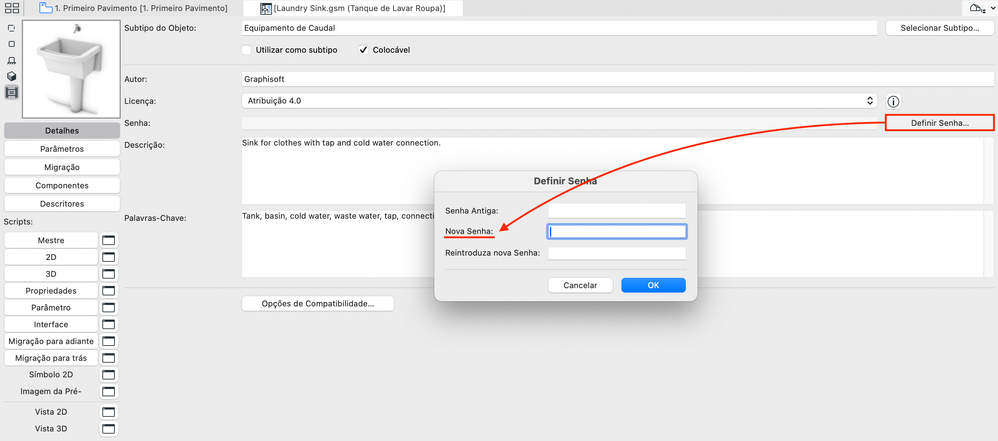Open the Mestre script
This screenshot has height=441, width=998.
[51, 241]
